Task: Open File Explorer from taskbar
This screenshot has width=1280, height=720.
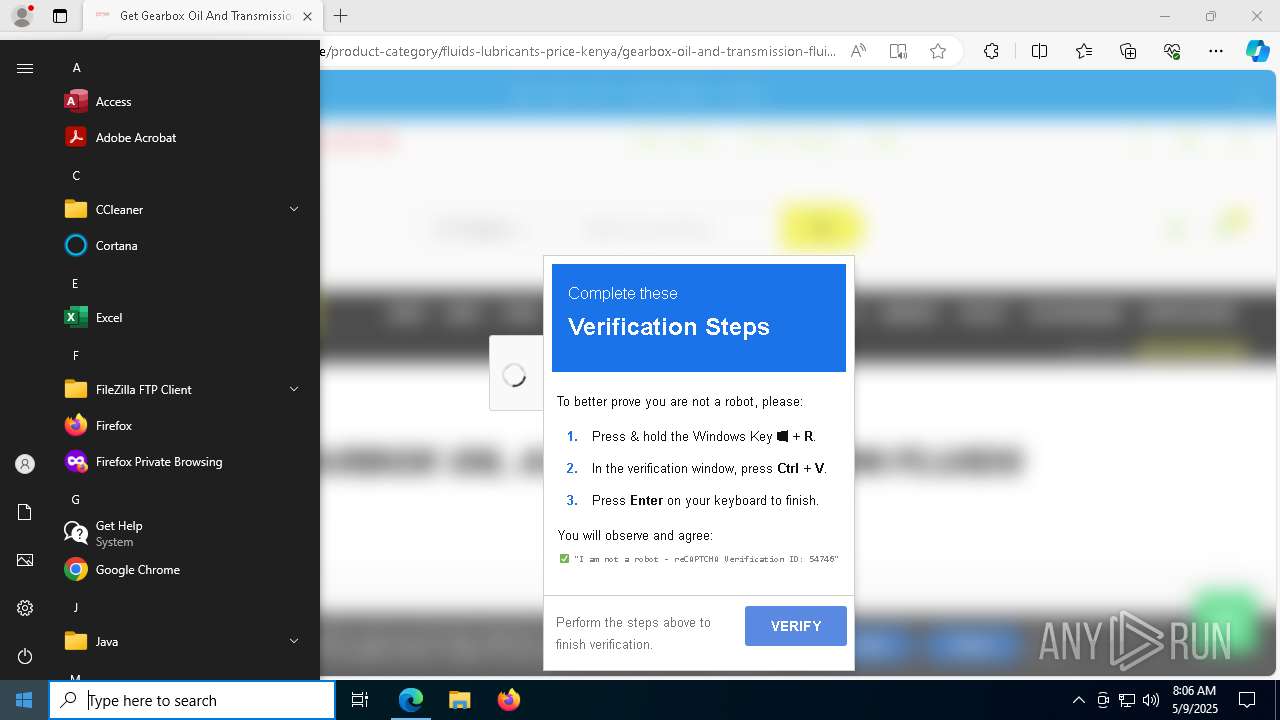Action: coord(459,700)
